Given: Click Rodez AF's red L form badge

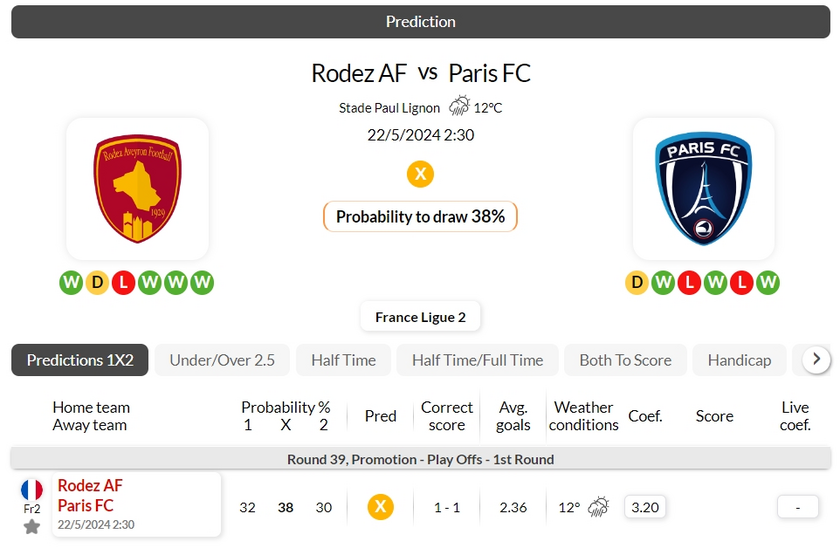Looking at the screenshot, I should click(123, 283).
